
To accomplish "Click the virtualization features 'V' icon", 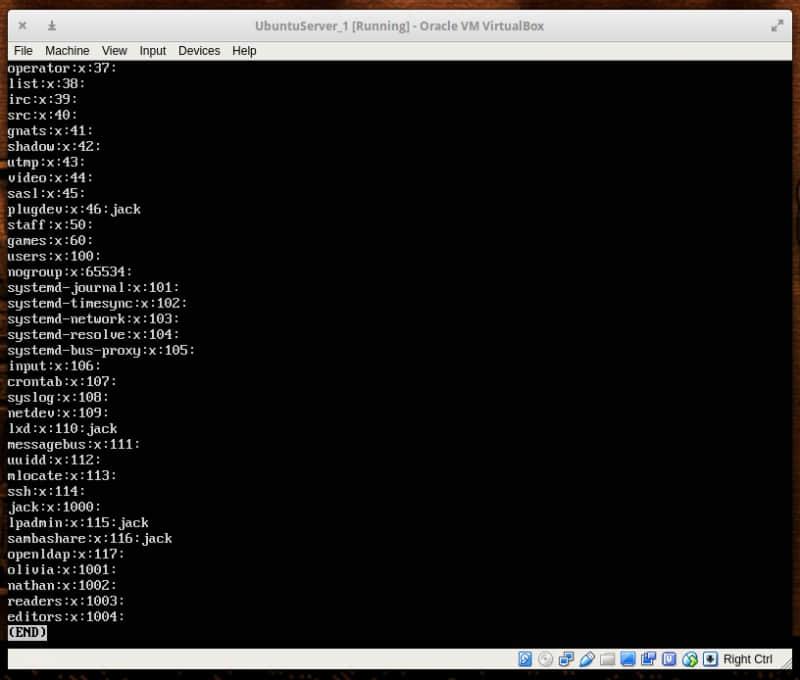I will [668, 659].
